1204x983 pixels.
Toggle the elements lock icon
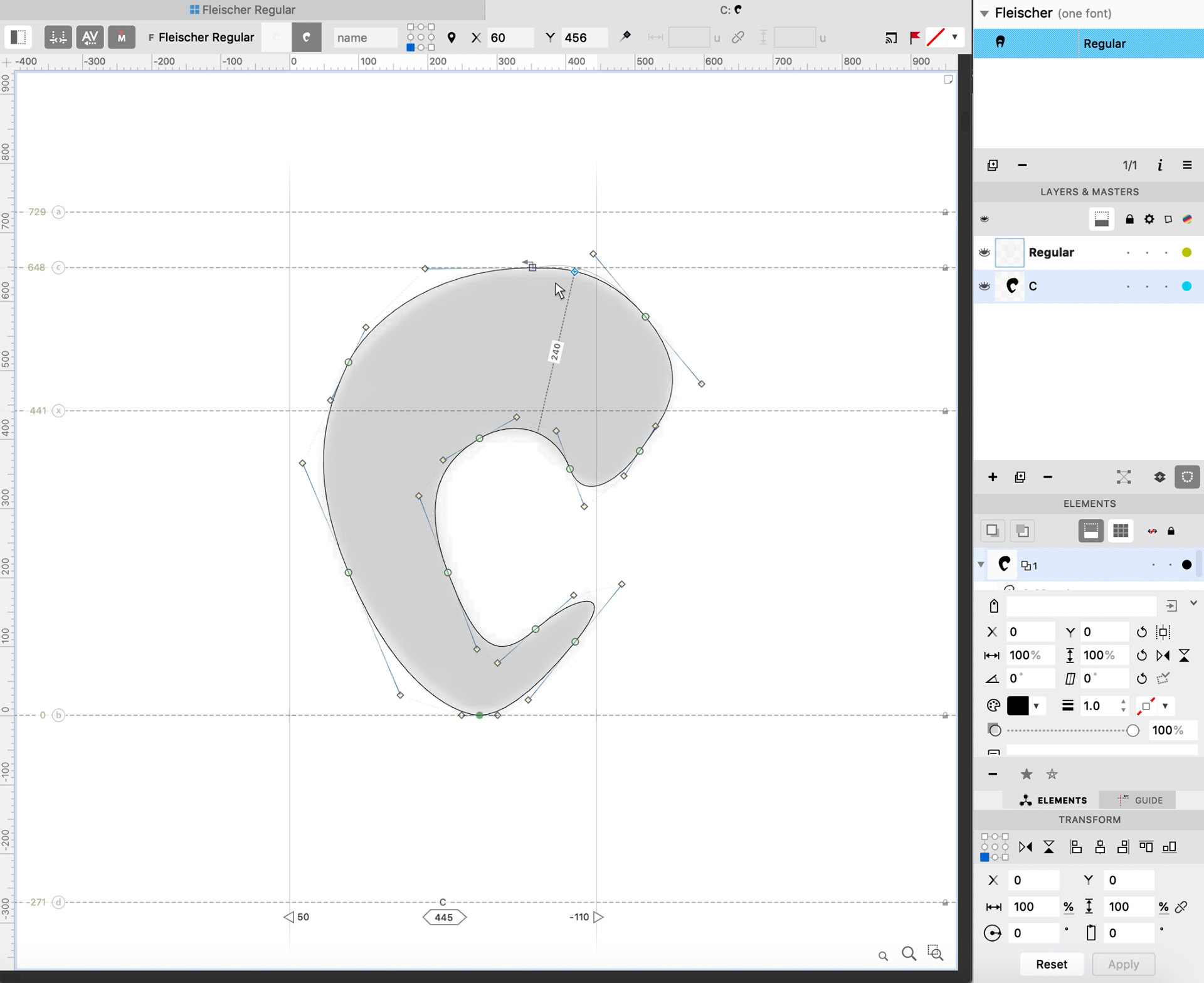tap(1171, 531)
